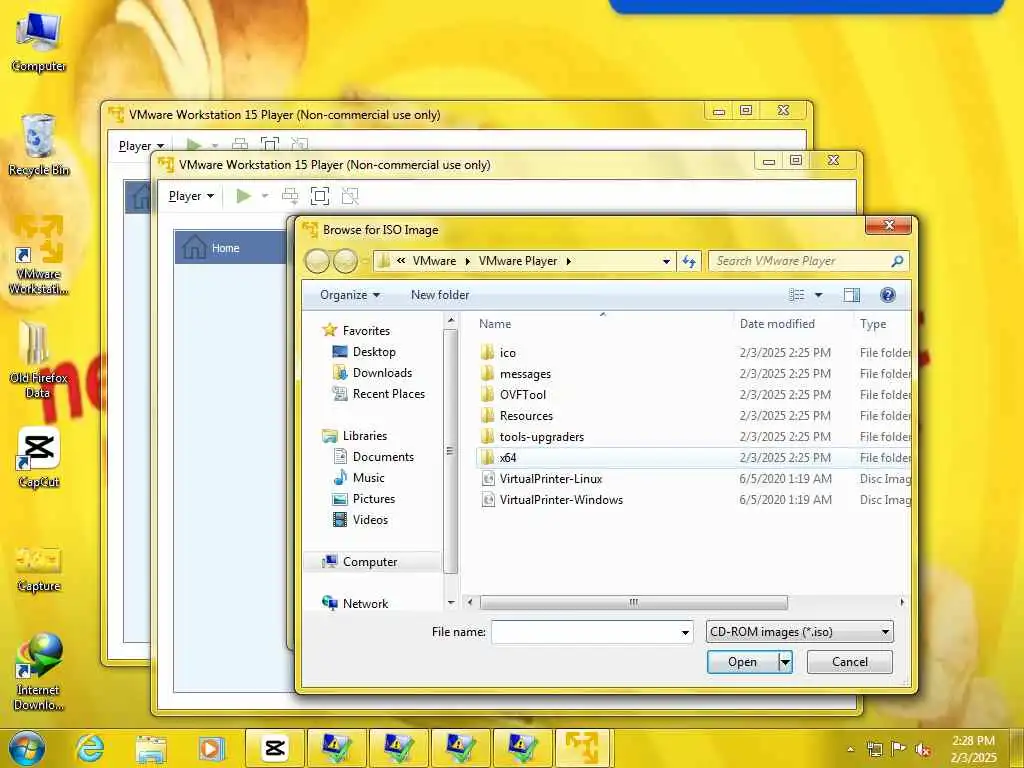The width and height of the screenshot is (1024, 768).
Task: Select Computer in navigation pane
Action: point(369,562)
